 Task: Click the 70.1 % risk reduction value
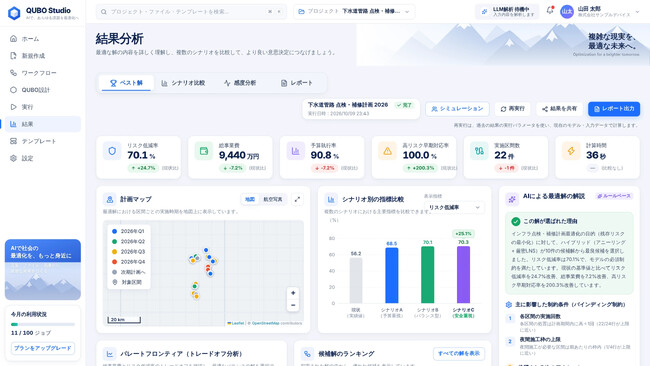point(141,155)
